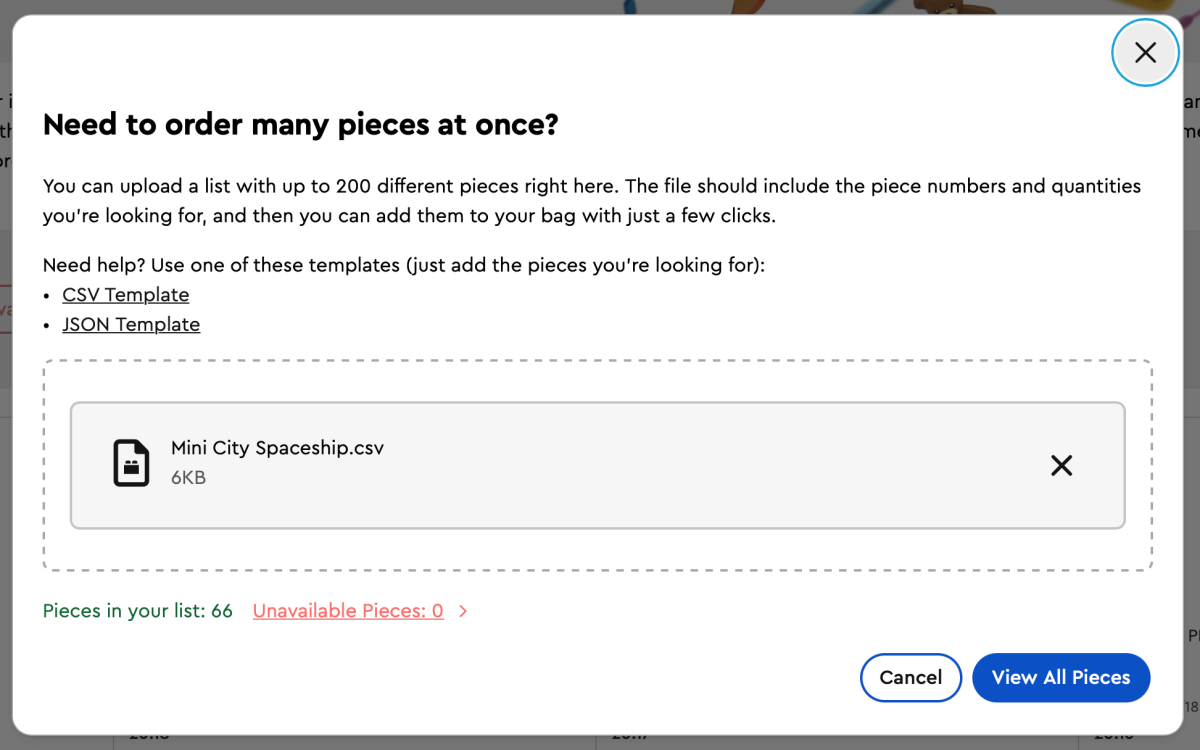The width and height of the screenshot is (1200, 750).
Task: Click the View All Pieces button
Action: pos(1060,677)
